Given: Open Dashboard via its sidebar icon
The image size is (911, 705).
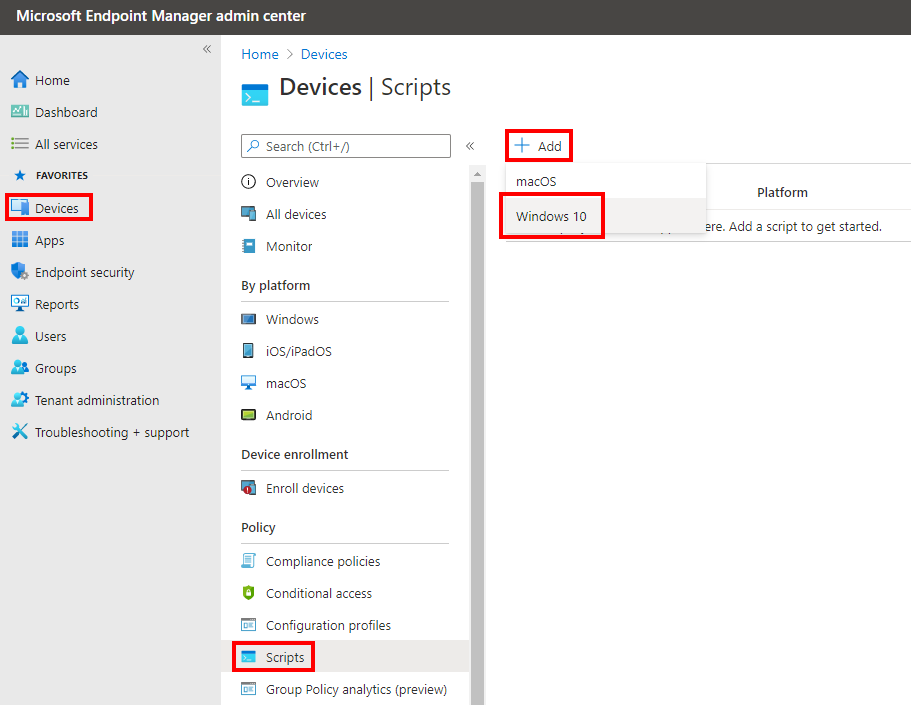Looking at the screenshot, I should click(20, 111).
